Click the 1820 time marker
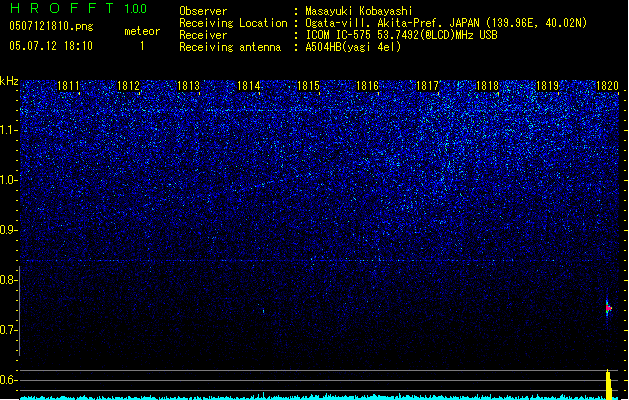This screenshot has width=629, height=400. (x=607, y=86)
